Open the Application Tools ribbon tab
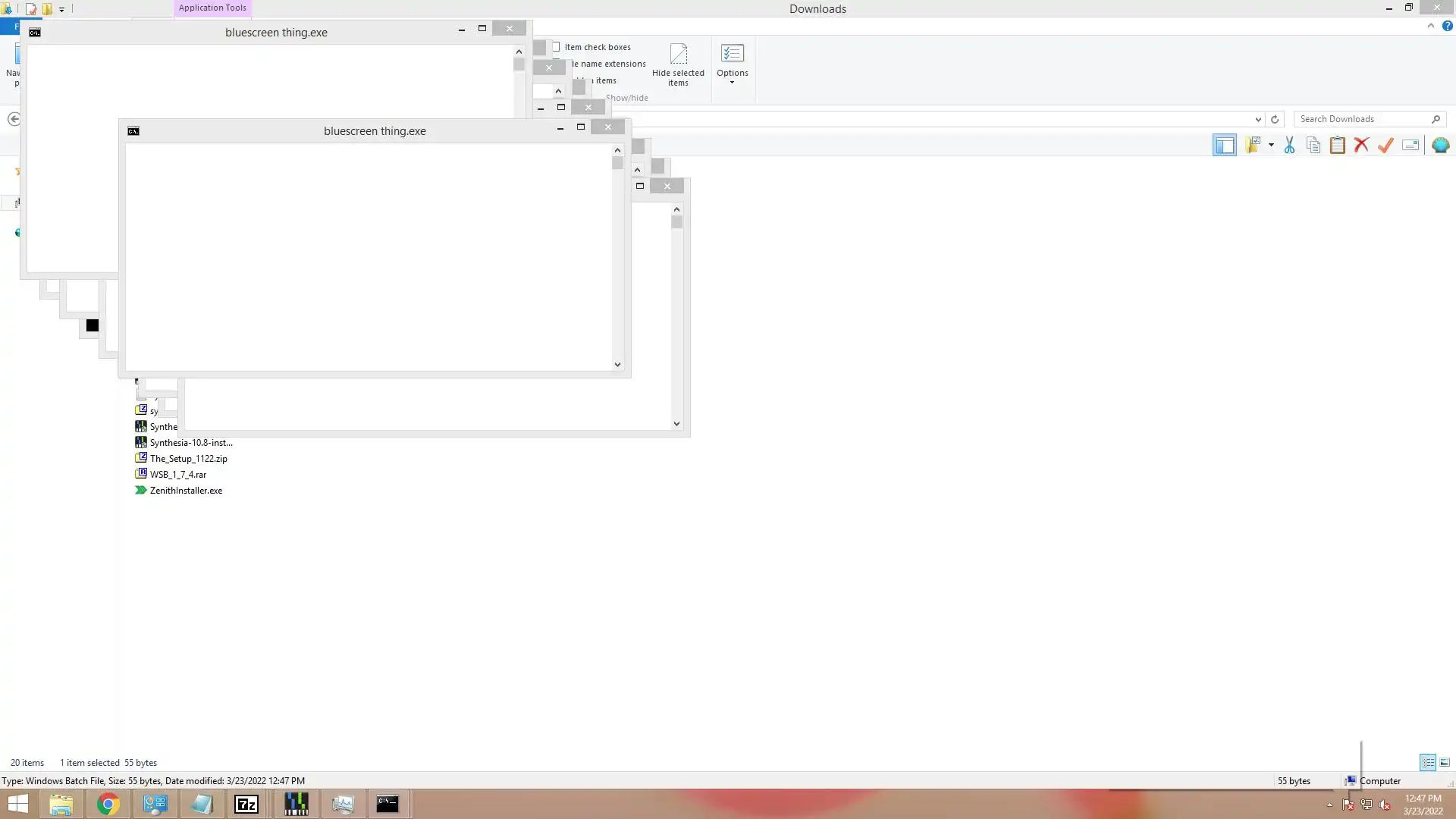 coord(212,8)
